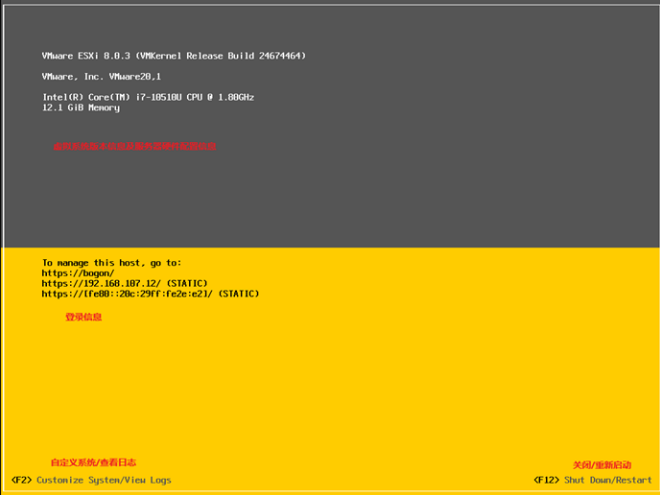Viewport: 660px width, 495px height.
Task: Click the VMKernel Release Build 24674464 text
Action: click(x=221, y=56)
